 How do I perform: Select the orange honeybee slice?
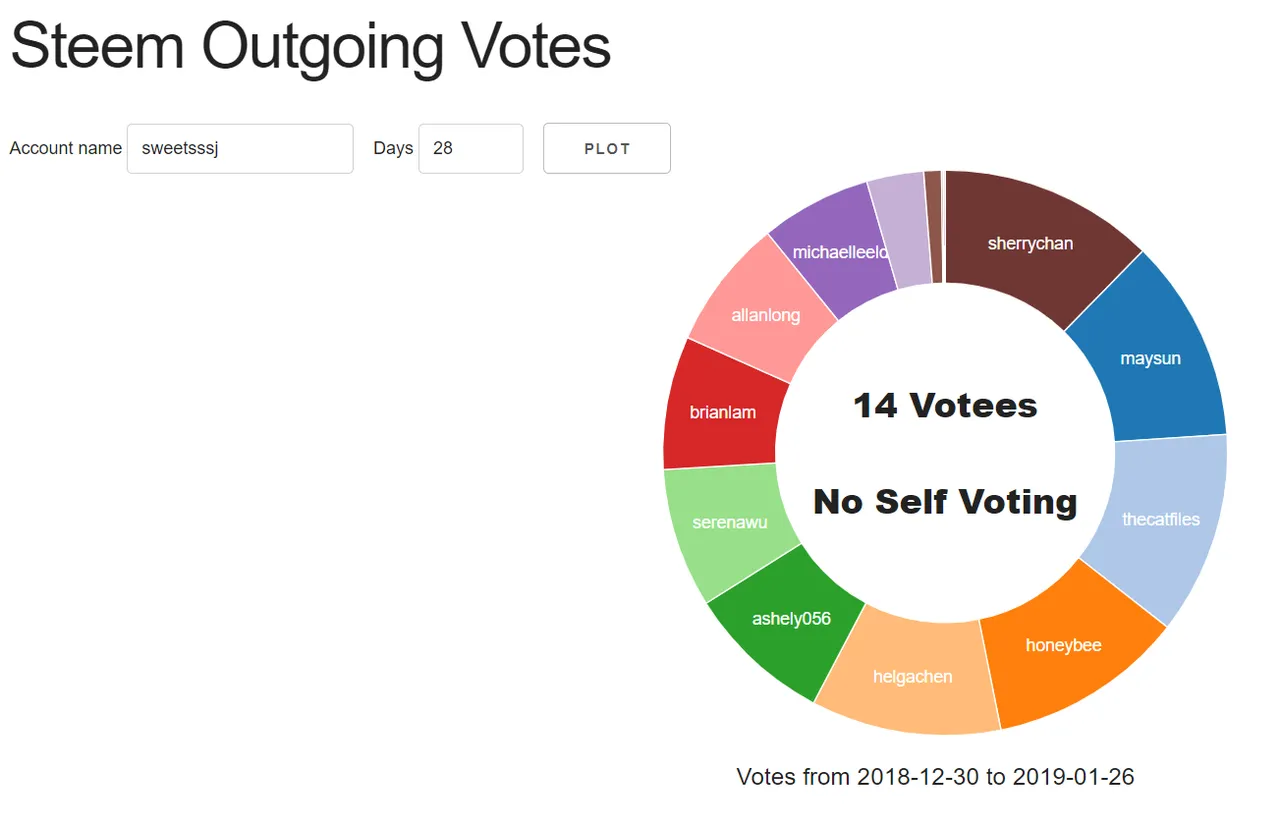click(x=1064, y=645)
